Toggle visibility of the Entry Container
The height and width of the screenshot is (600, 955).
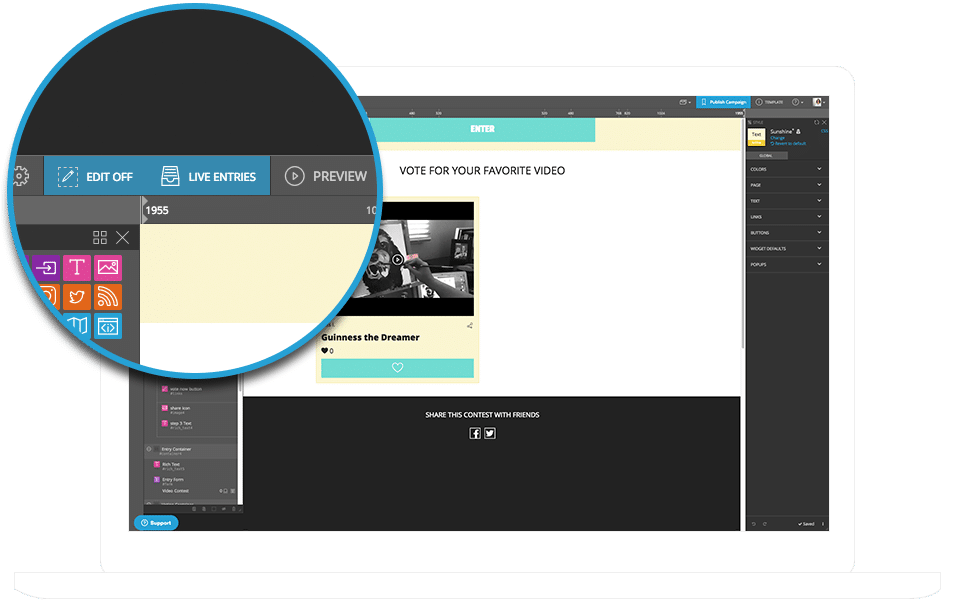[148, 448]
